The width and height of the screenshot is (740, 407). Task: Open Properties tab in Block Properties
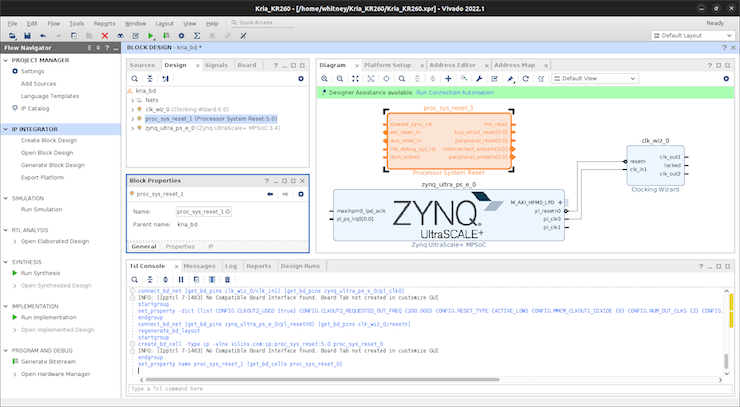[180, 247]
